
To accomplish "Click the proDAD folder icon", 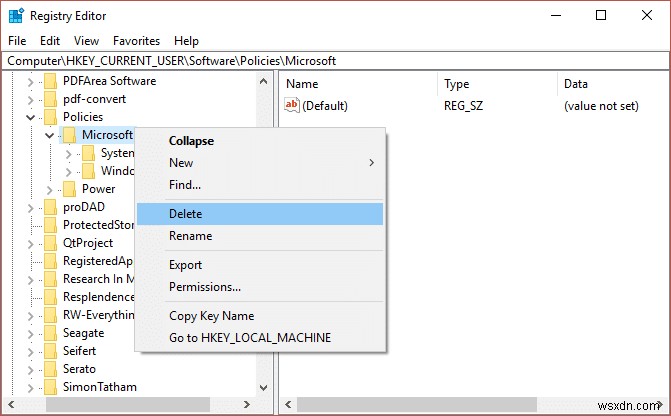I will [x=50, y=207].
